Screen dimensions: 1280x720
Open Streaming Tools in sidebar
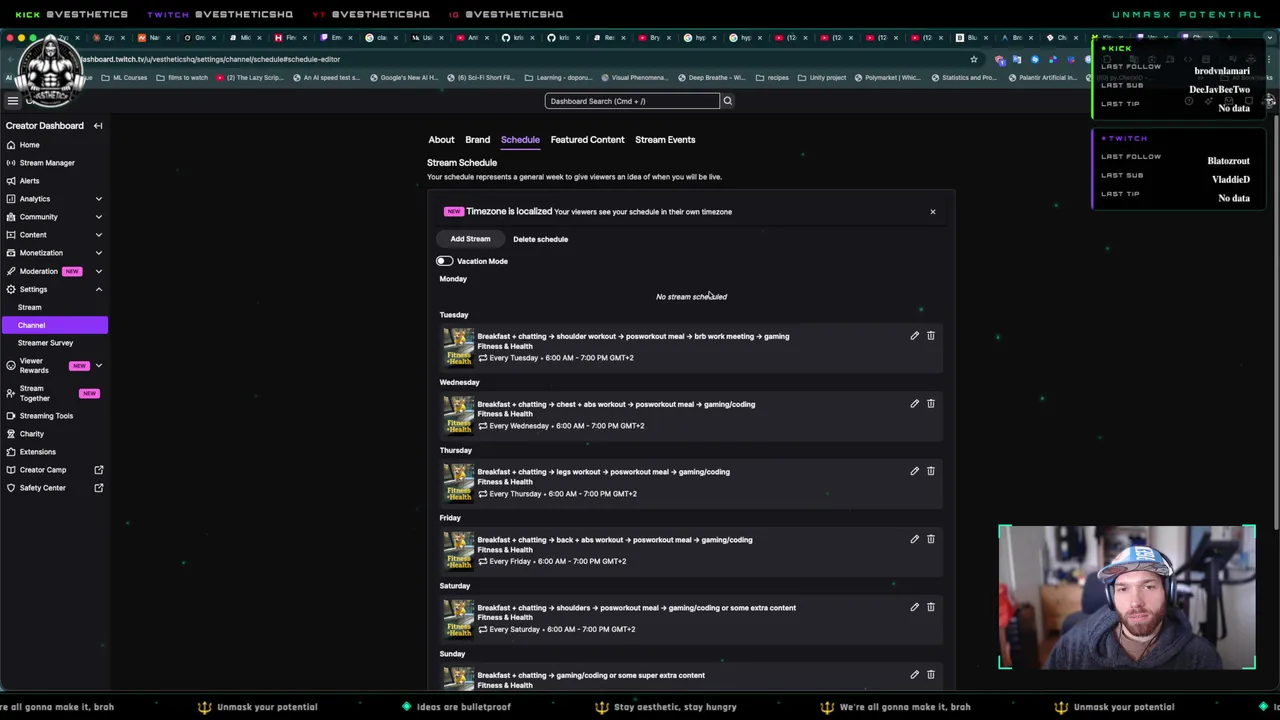(x=46, y=416)
